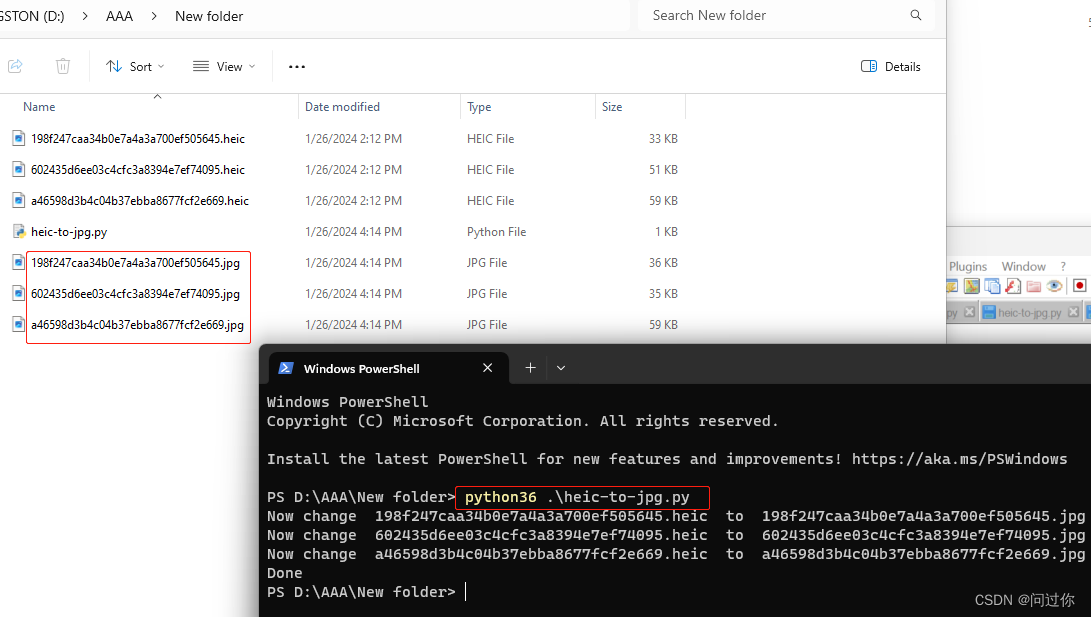The width and height of the screenshot is (1091, 617).
Task: Toggle the Details pane in File Explorer
Action: [890, 65]
